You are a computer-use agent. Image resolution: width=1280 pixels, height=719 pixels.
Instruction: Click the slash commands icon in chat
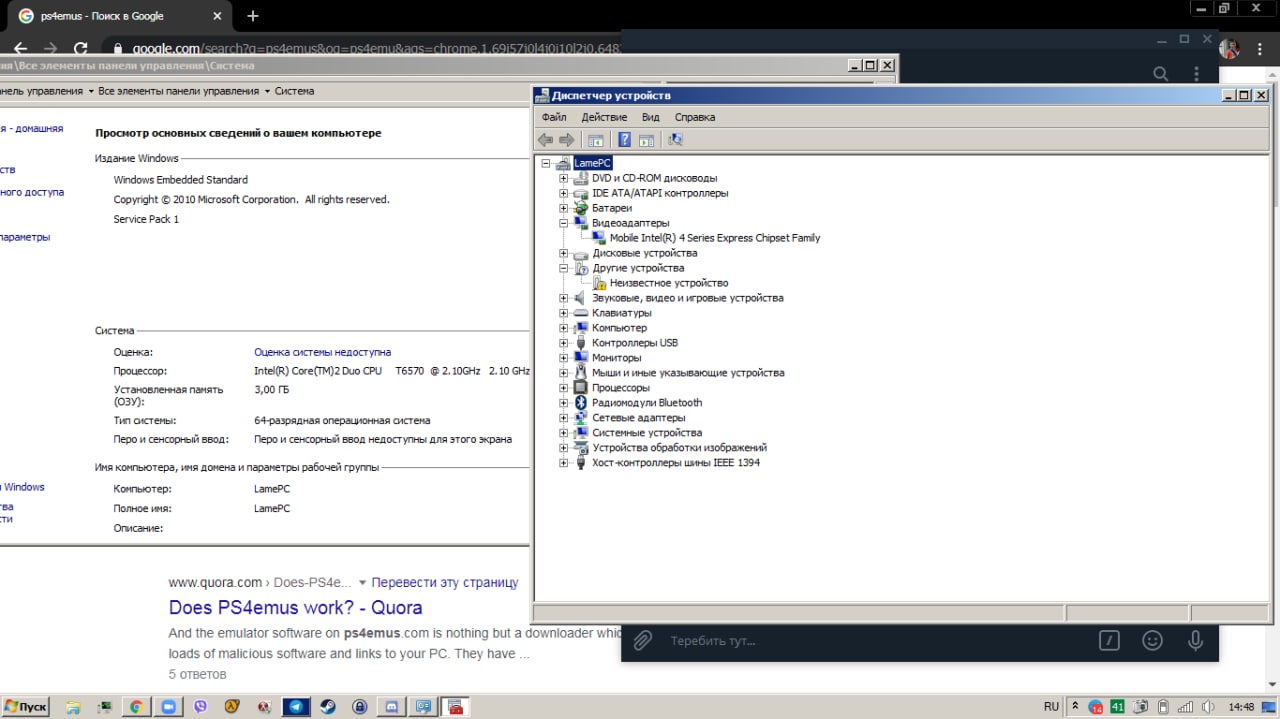click(x=1108, y=640)
